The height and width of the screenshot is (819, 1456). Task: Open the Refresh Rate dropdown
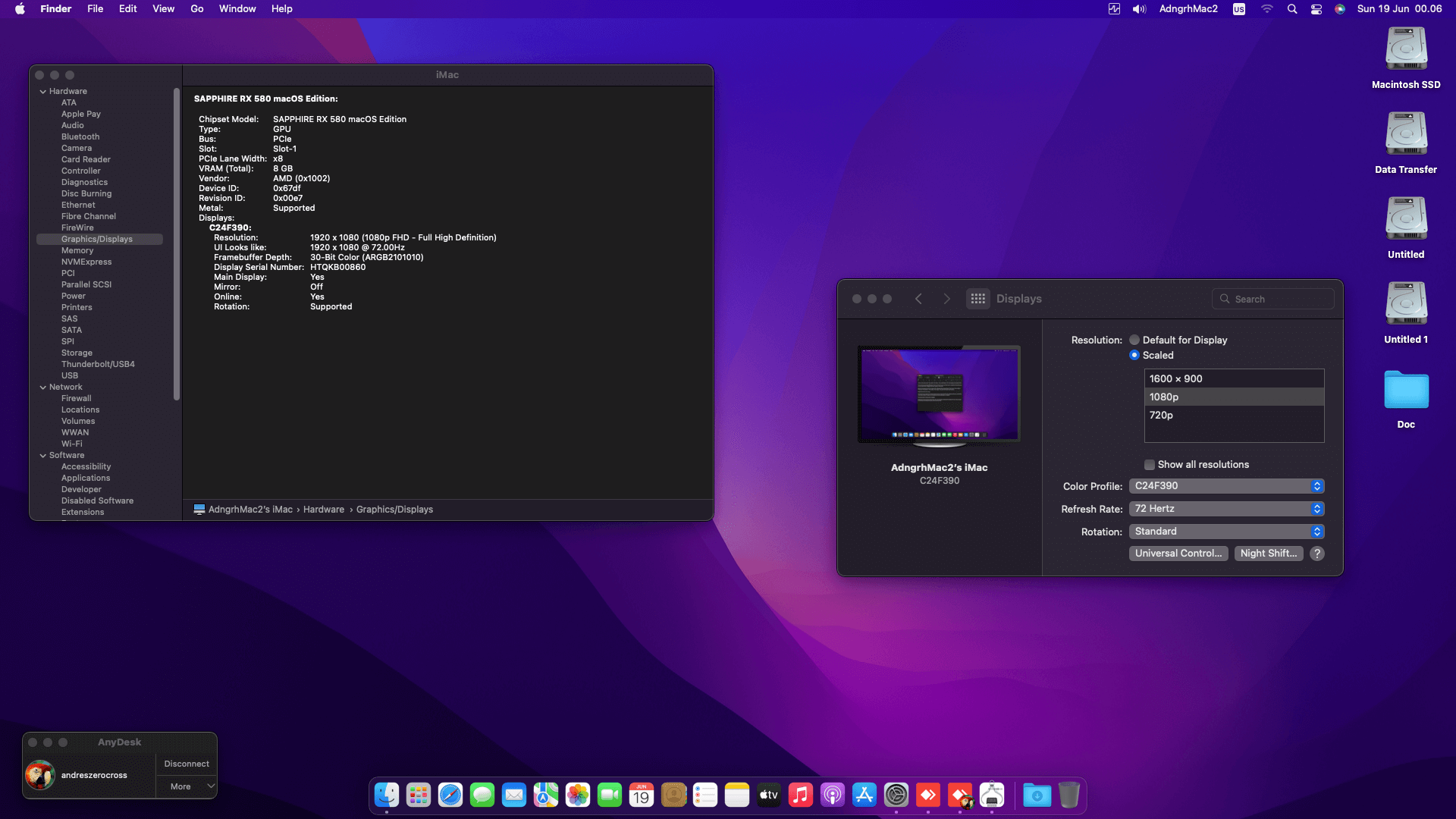coord(1226,509)
